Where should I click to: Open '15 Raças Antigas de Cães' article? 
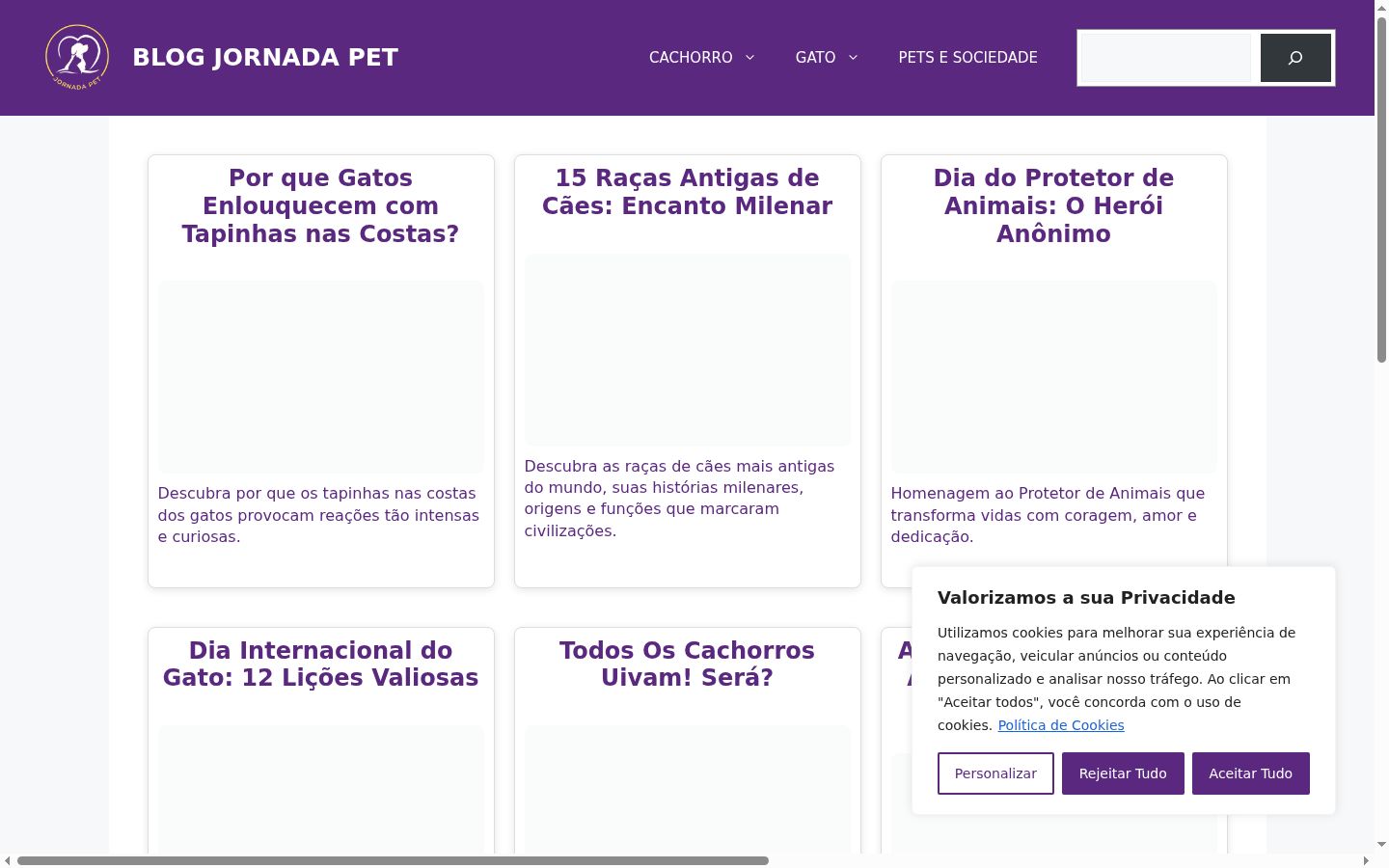(x=687, y=192)
